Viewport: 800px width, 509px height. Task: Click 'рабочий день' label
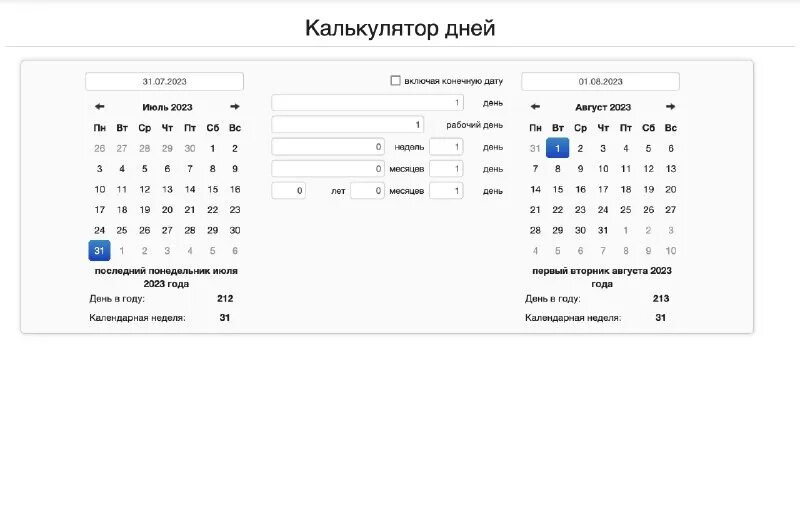474,124
